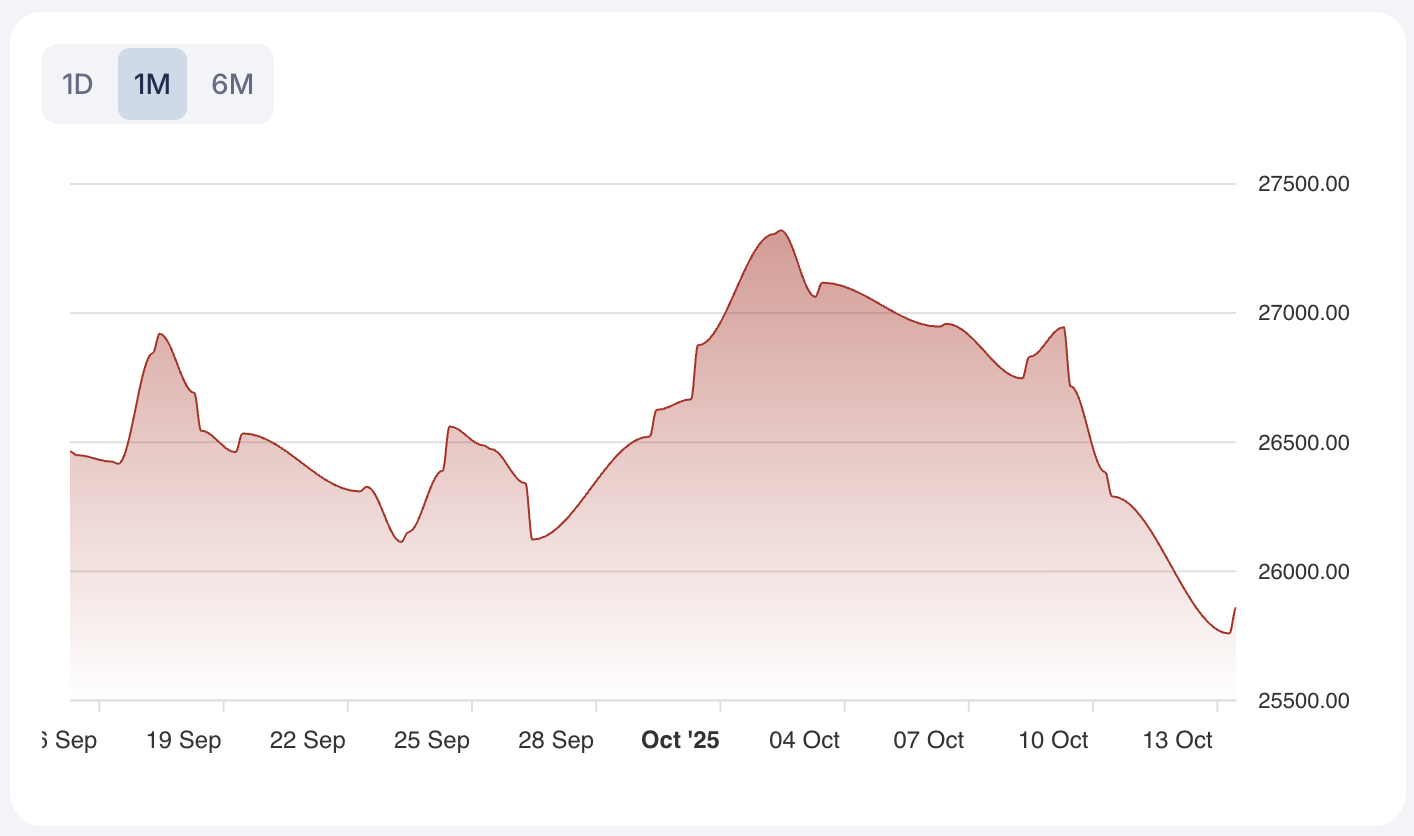Viewport: 1414px width, 836px height.
Task: Click the 28 Sep x-axis label
Action: tap(555, 741)
